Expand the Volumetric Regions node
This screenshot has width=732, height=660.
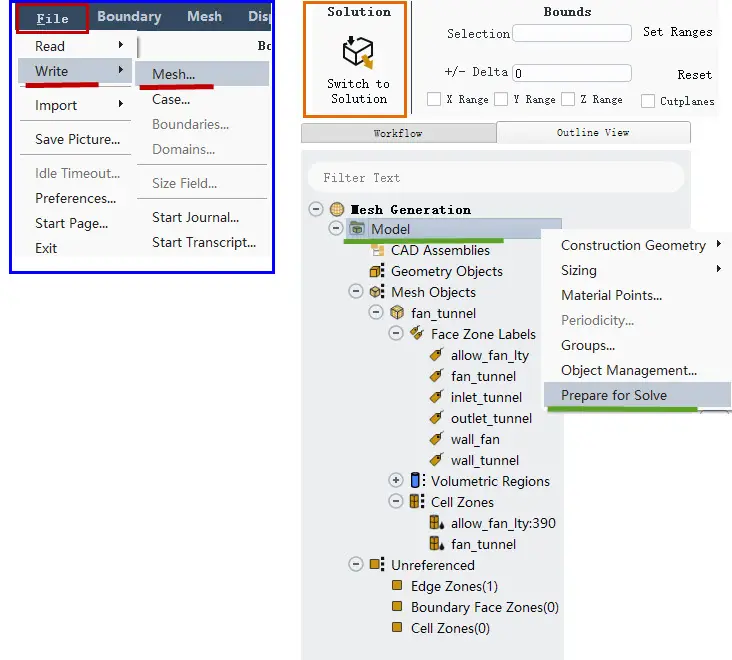tap(396, 480)
